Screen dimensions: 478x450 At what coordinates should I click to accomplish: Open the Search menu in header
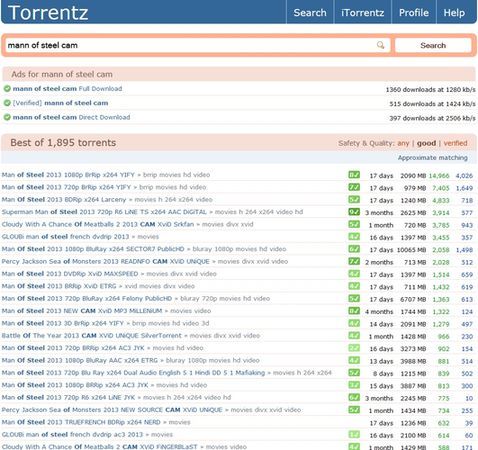click(310, 12)
